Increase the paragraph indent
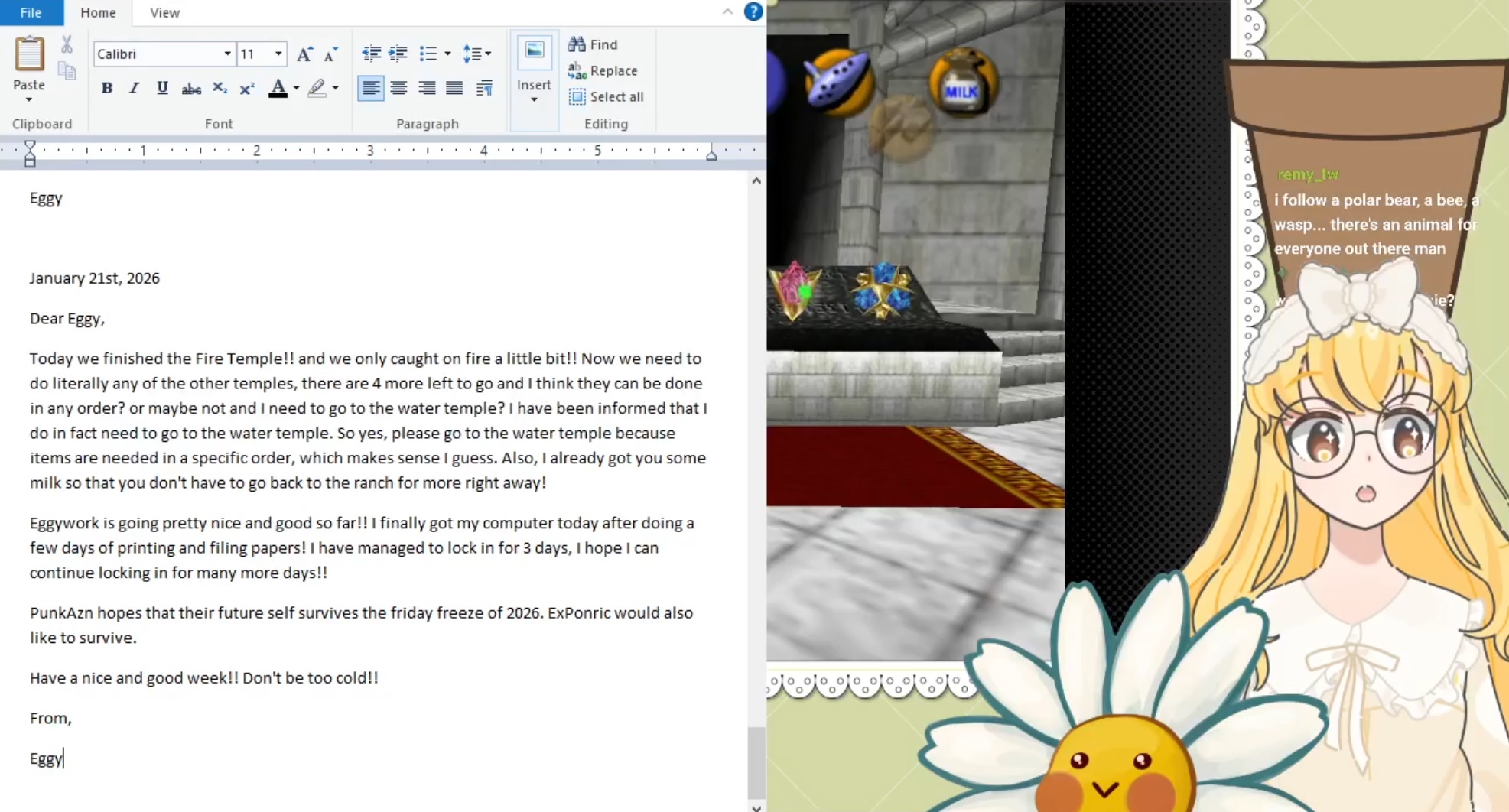This screenshot has height=812, width=1509. [x=398, y=54]
